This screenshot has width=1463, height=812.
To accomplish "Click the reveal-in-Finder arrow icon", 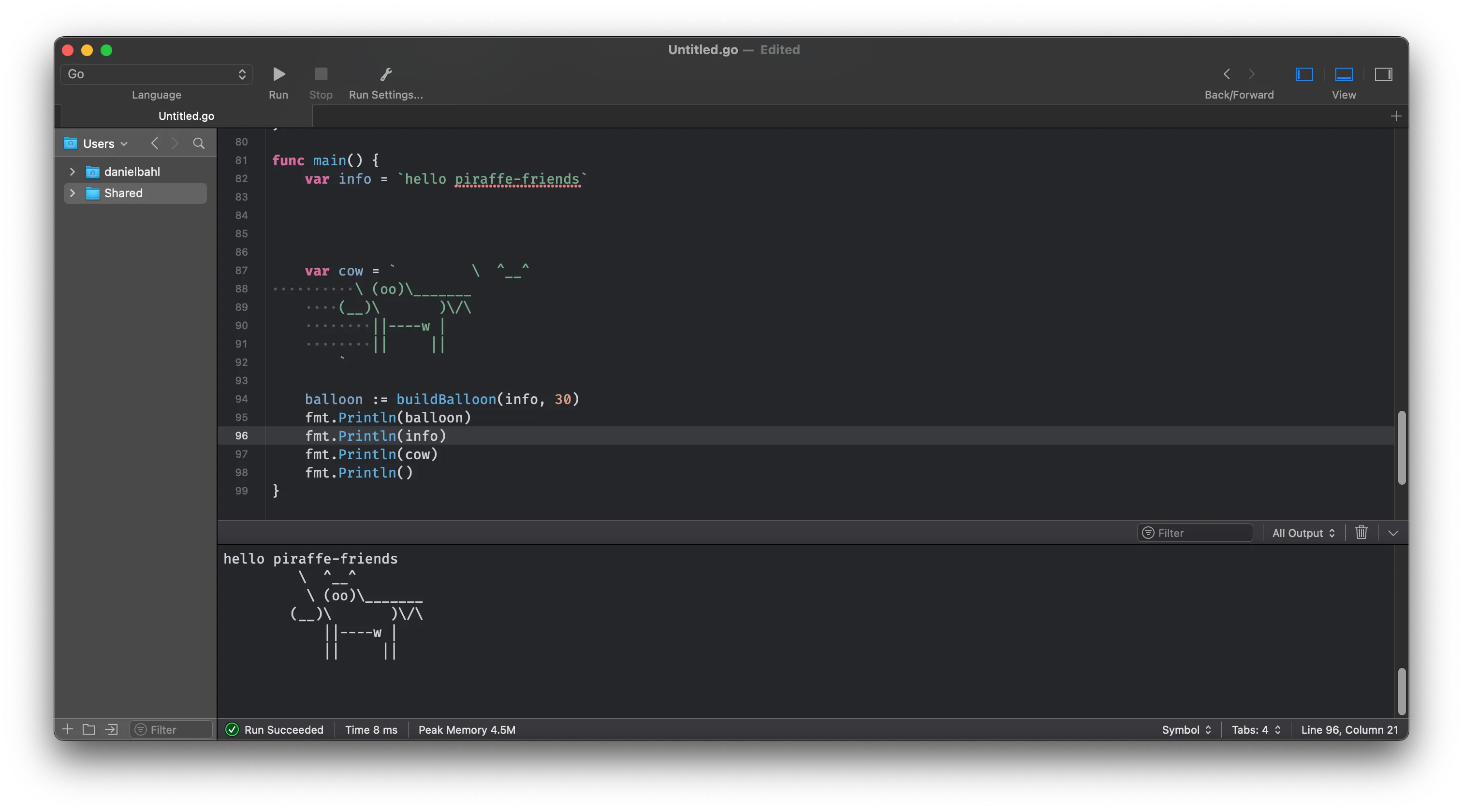I will coord(111,730).
